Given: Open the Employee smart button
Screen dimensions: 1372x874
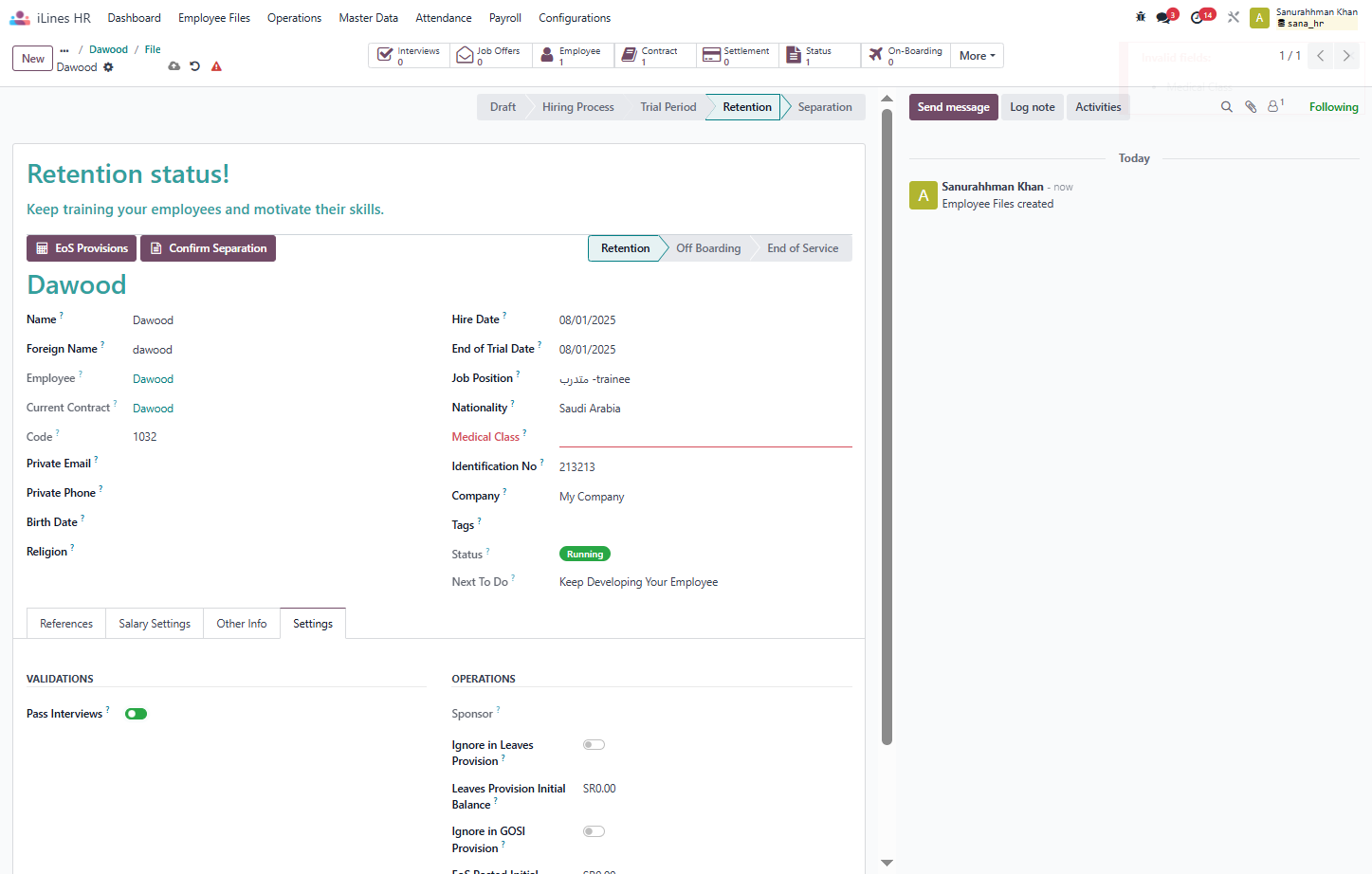Looking at the screenshot, I should [573, 56].
